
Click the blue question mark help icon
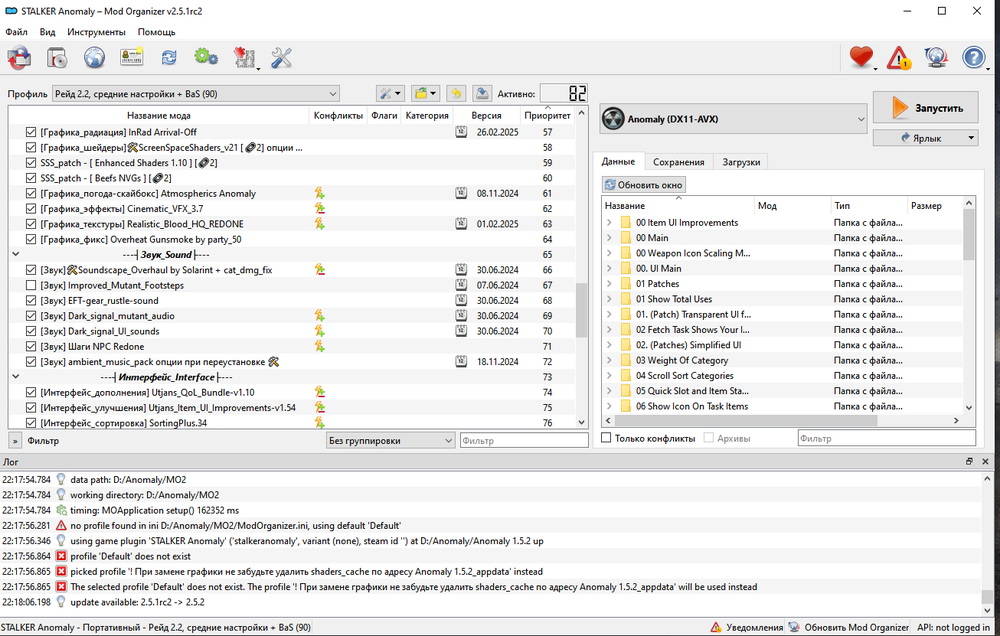pos(974,58)
